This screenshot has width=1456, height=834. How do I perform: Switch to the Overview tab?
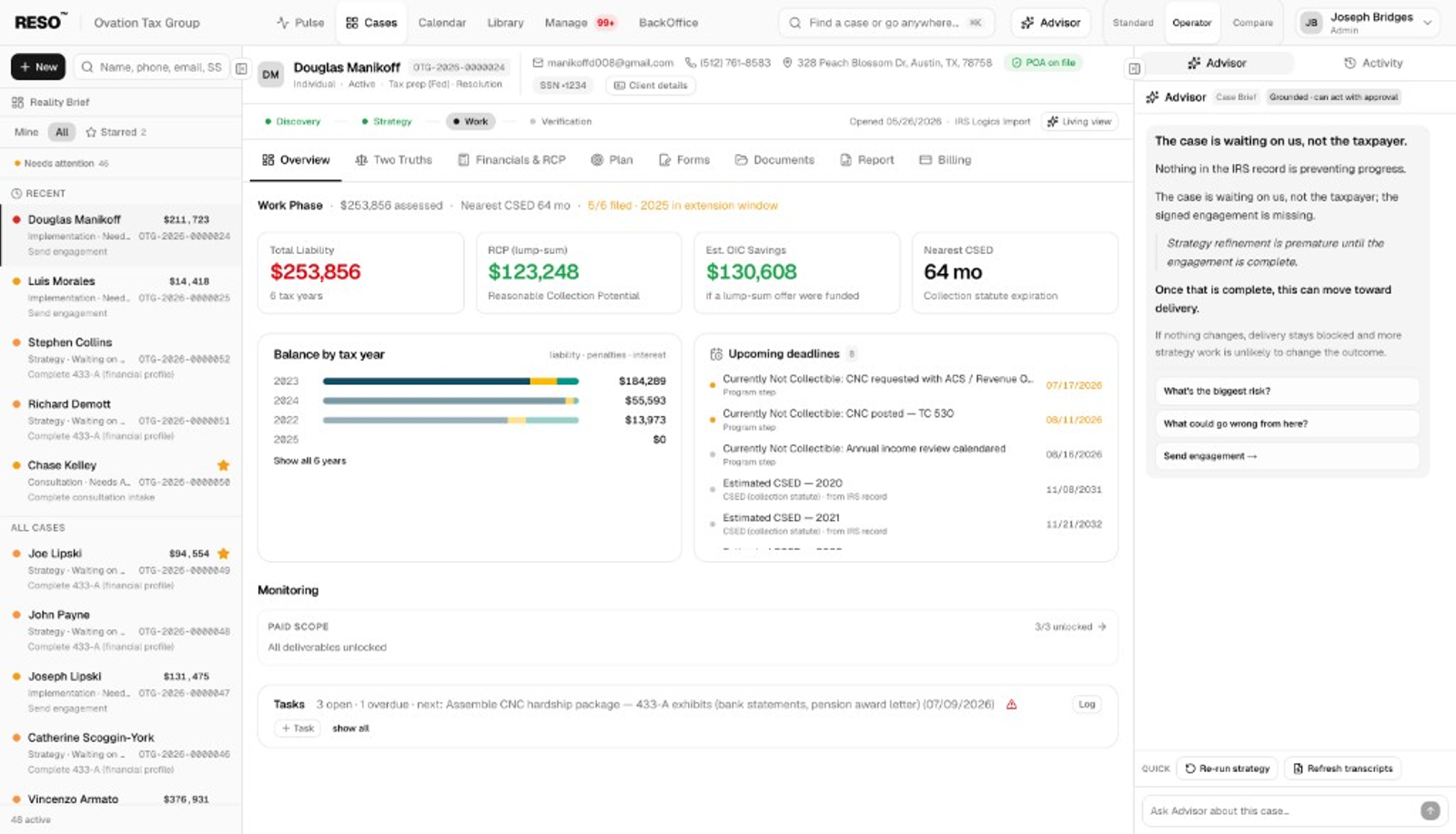[296, 159]
